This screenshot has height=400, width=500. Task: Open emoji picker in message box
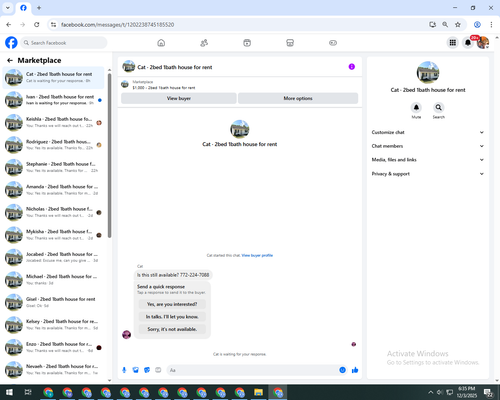coord(342,370)
